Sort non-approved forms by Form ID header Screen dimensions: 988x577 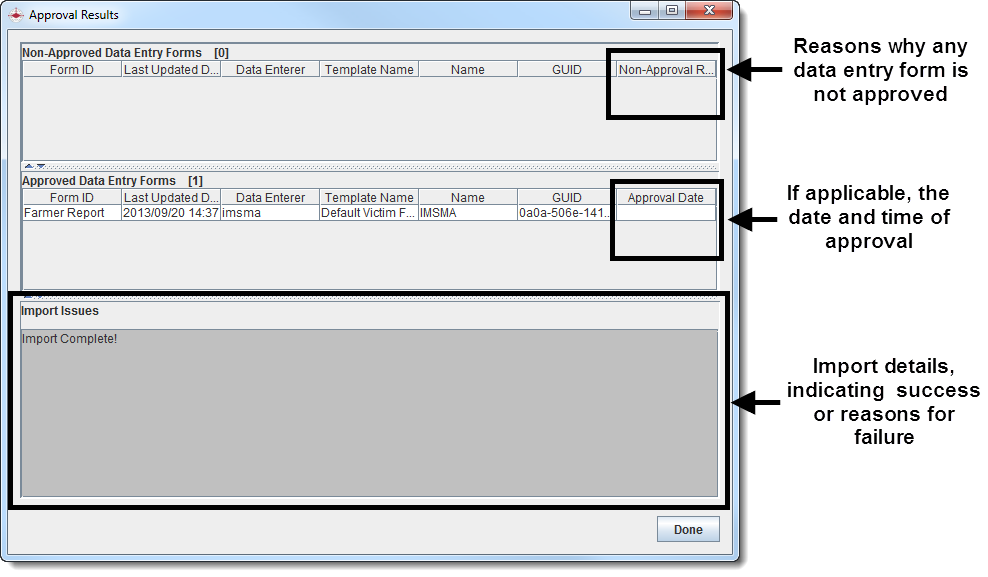pos(71,70)
